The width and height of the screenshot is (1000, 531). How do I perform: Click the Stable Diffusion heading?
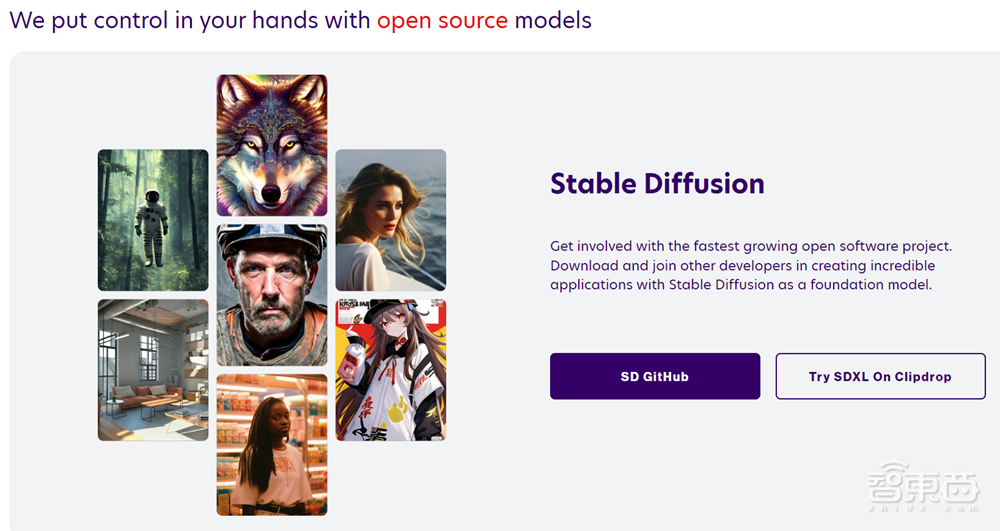tap(657, 184)
